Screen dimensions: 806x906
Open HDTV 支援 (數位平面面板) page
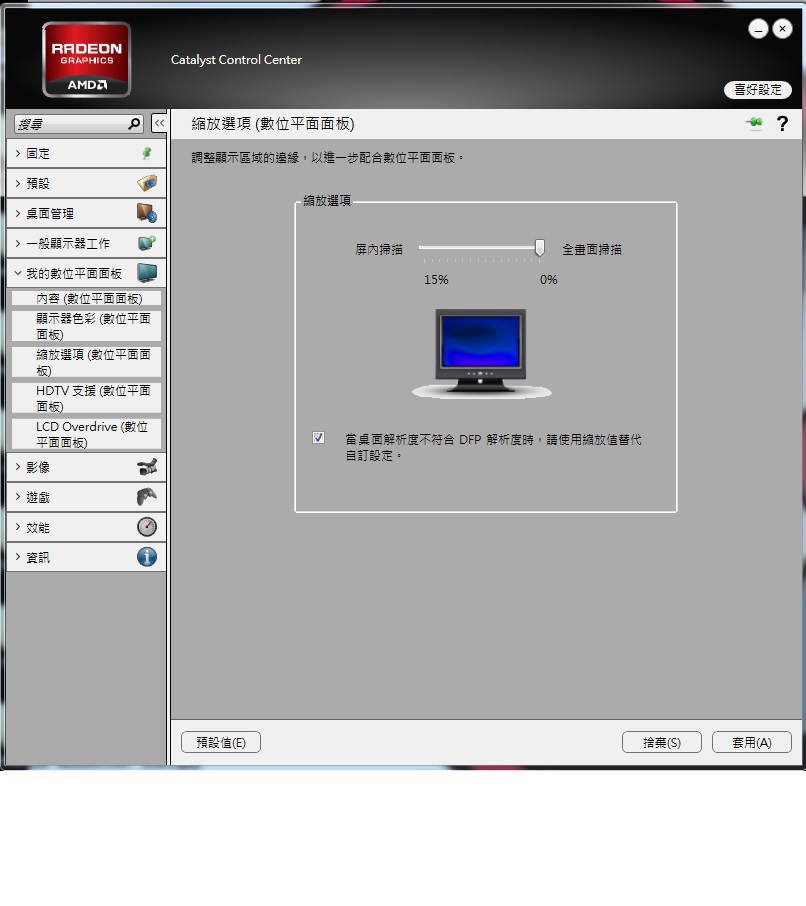coord(87,398)
